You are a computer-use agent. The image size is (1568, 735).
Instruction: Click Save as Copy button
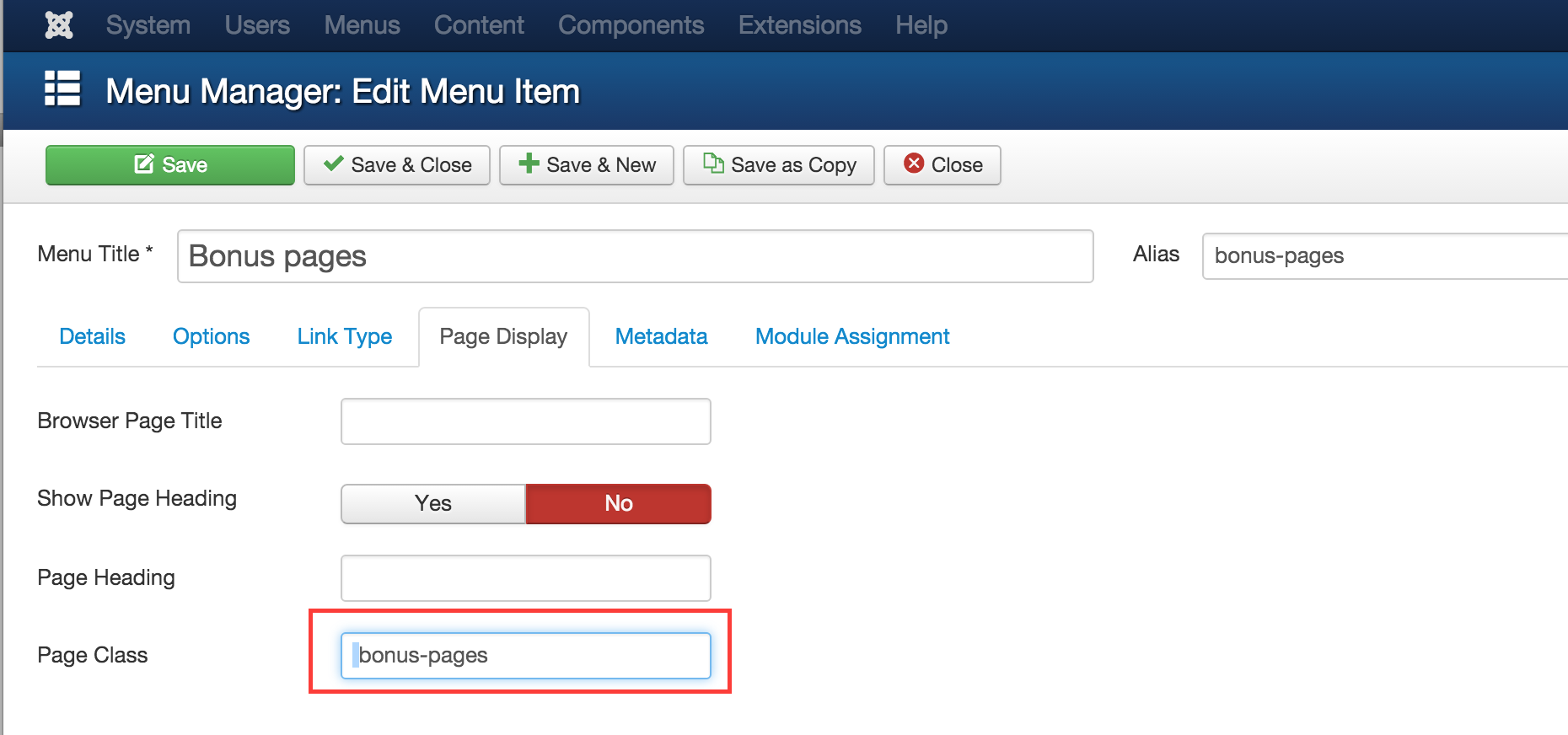click(779, 165)
